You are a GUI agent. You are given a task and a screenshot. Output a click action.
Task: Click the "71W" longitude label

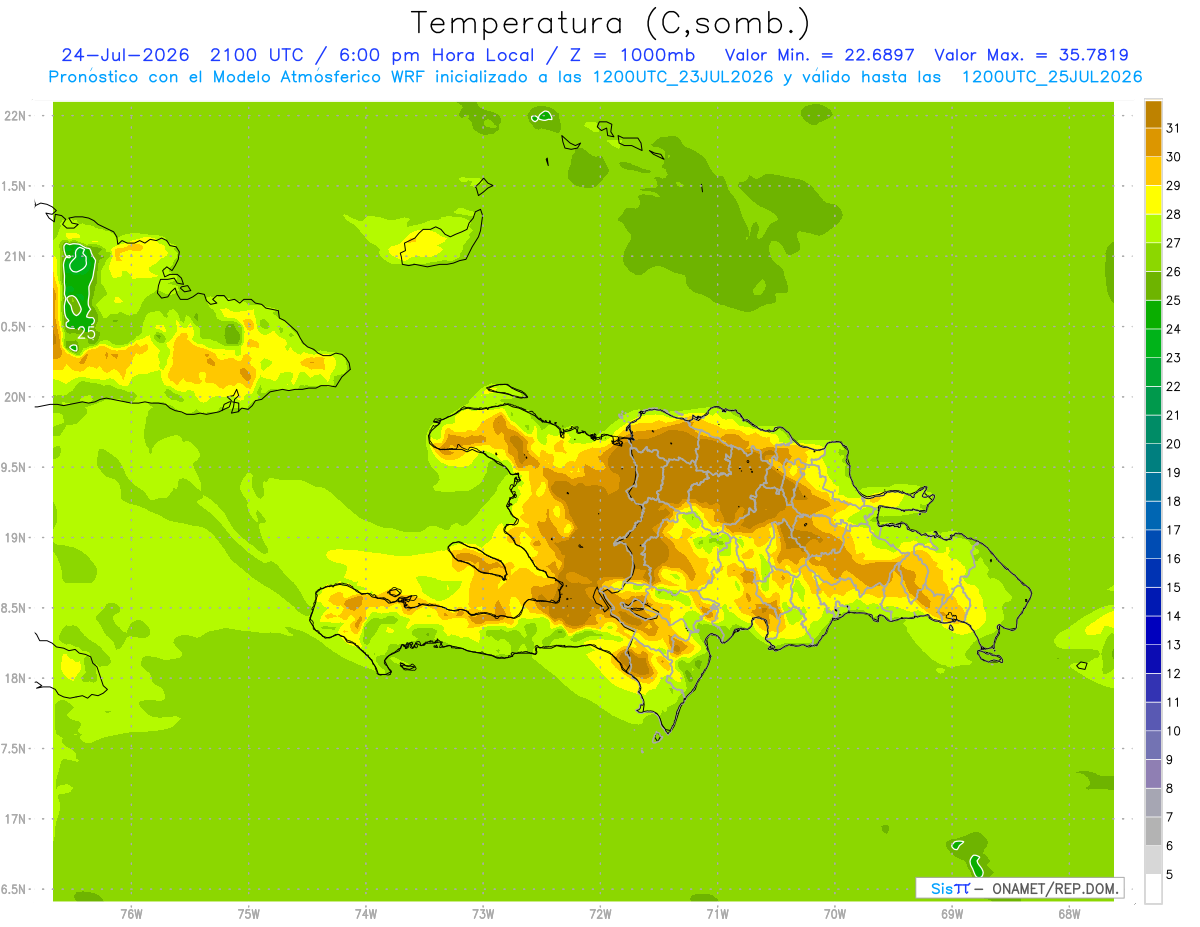coord(718,914)
